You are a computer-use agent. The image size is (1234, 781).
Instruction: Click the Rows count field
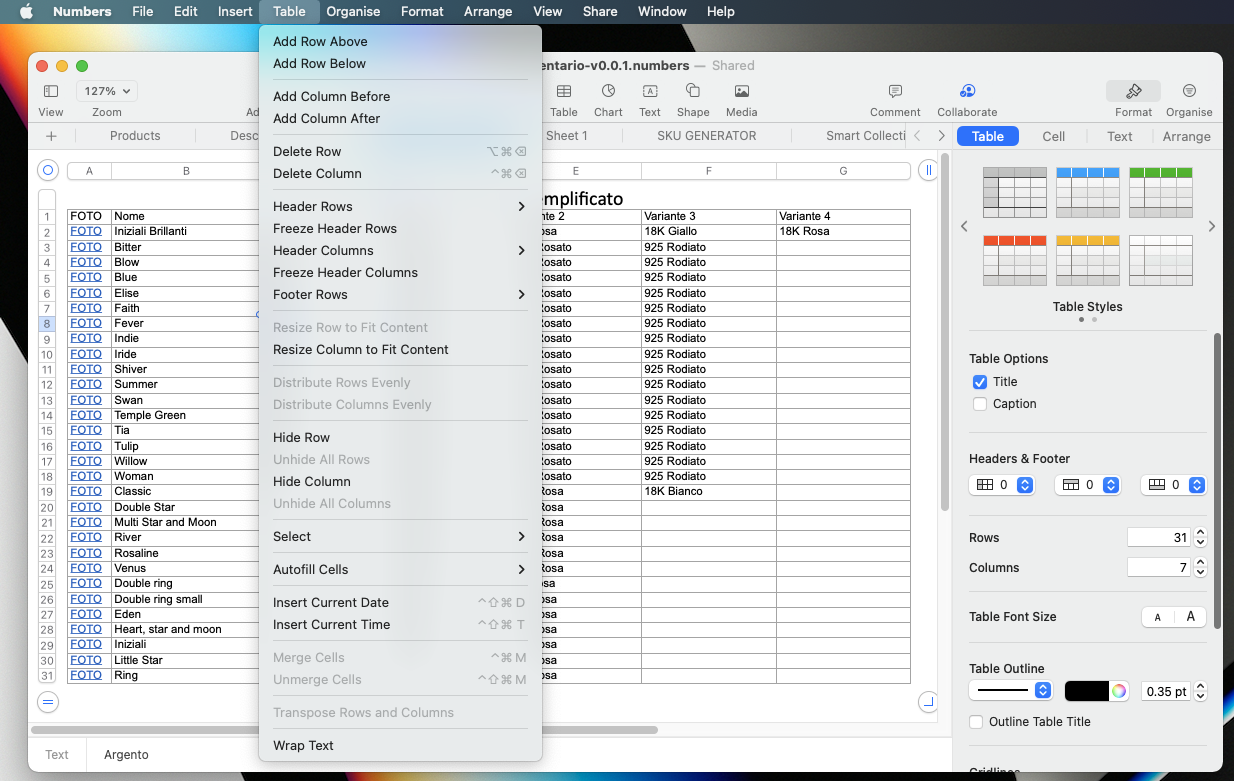(x=1159, y=538)
